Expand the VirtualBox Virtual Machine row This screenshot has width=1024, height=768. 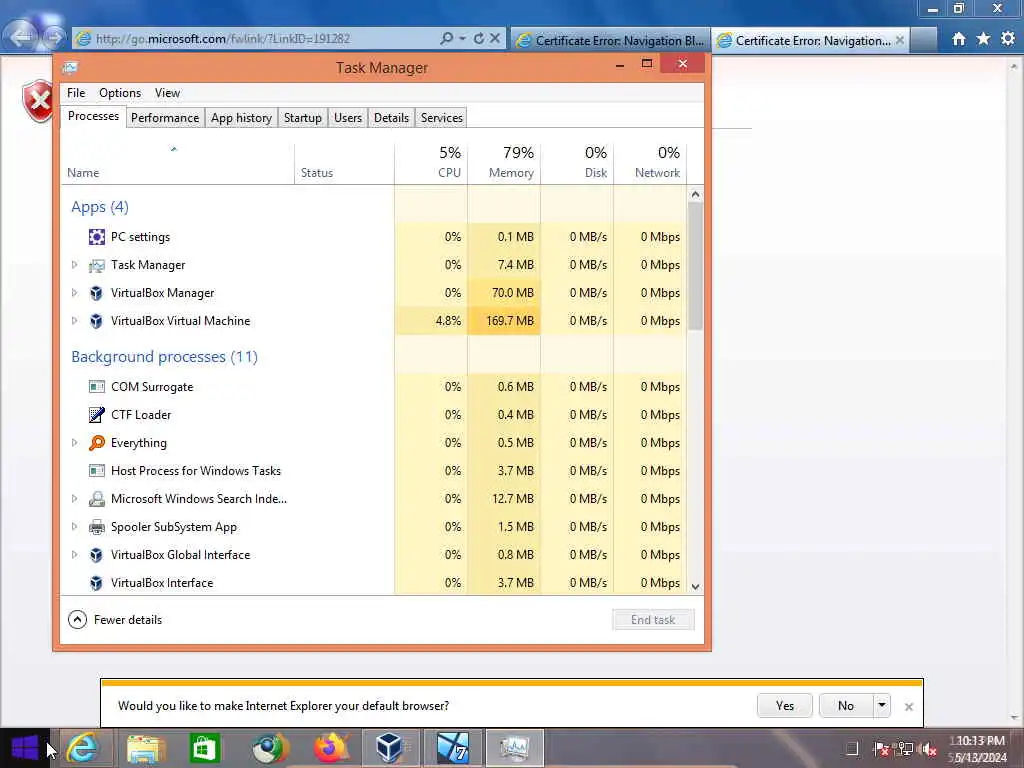74,321
